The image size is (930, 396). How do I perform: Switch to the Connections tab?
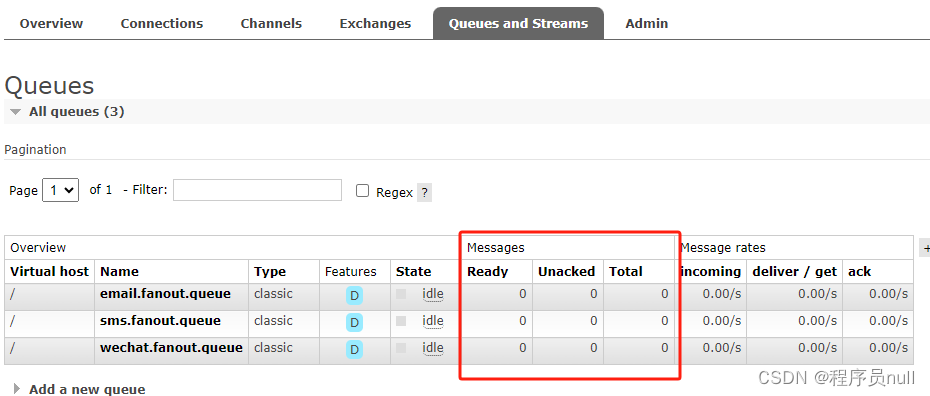tap(162, 24)
